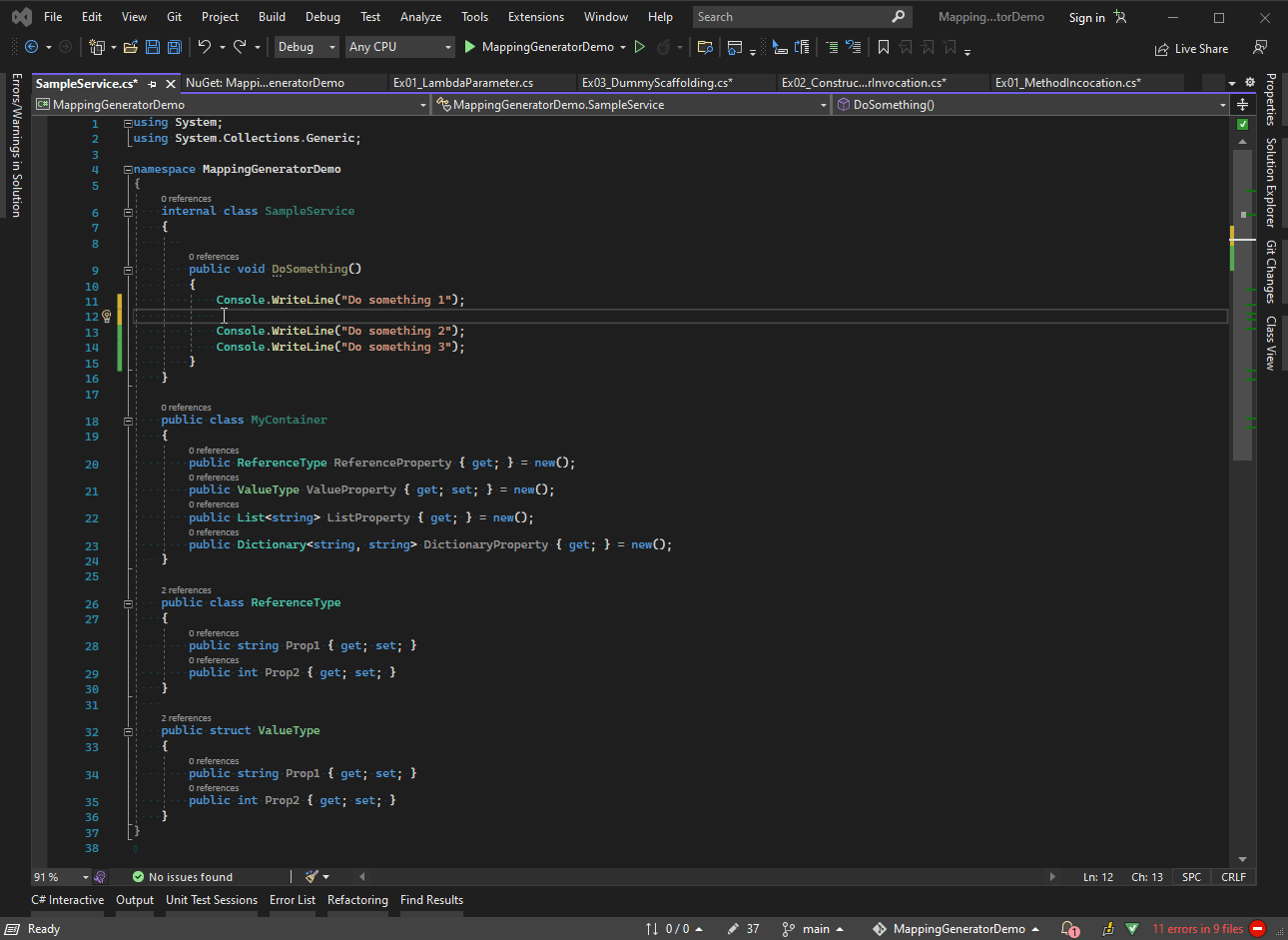Navigate backward with the back arrow icon
Viewport: 1288px width, 940px height.
click(x=32, y=47)
